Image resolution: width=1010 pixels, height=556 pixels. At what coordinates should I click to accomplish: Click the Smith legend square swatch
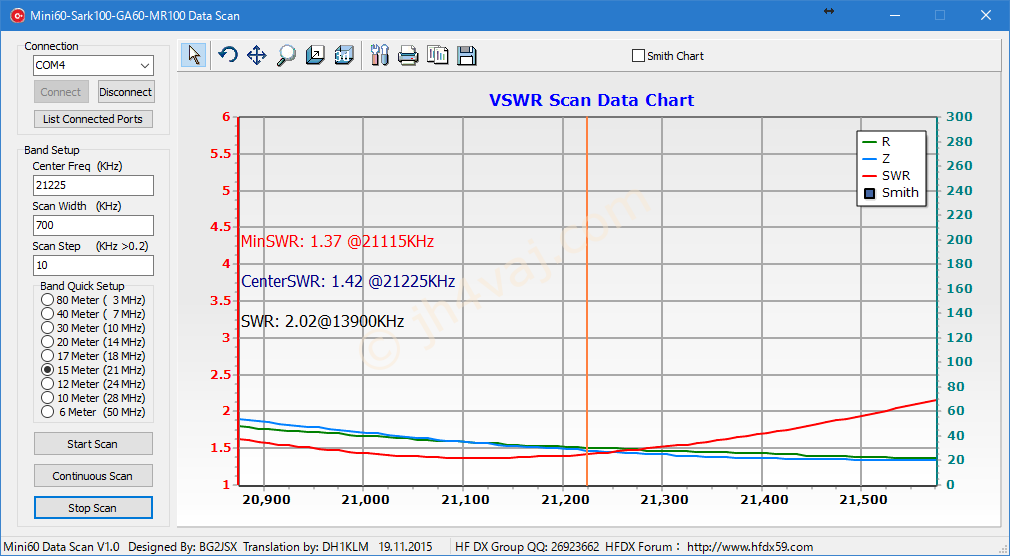[870, 193]
